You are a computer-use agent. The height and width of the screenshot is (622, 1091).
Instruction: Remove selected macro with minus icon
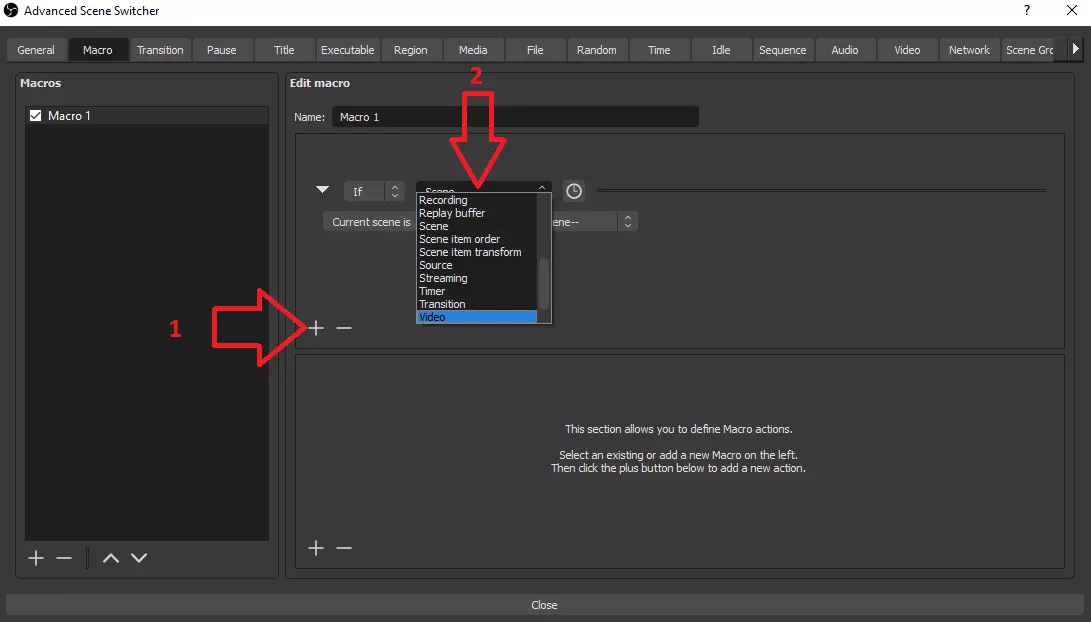pos(64,558)
